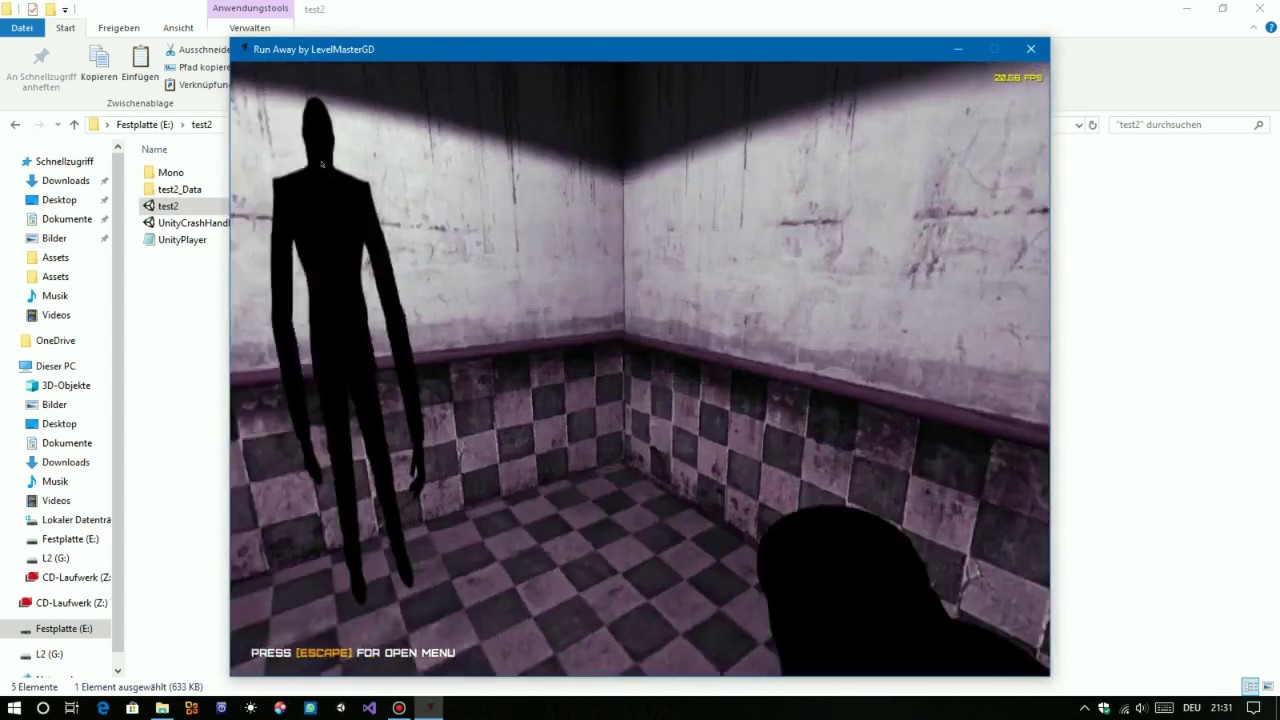
Task: Click Festplatte (E:) in breadcrumb path
Action: (144, 125)
